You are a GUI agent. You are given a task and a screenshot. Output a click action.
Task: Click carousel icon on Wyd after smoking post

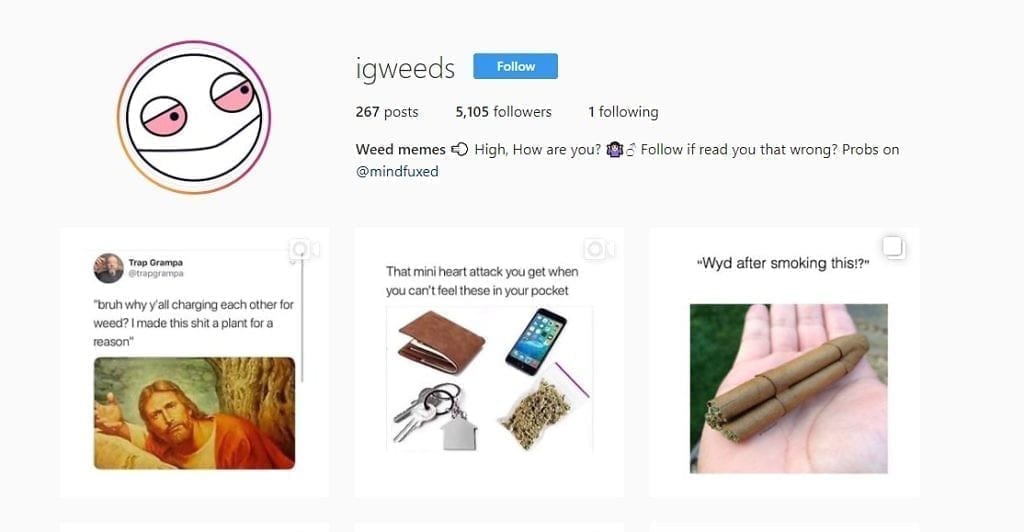(893, 247)
